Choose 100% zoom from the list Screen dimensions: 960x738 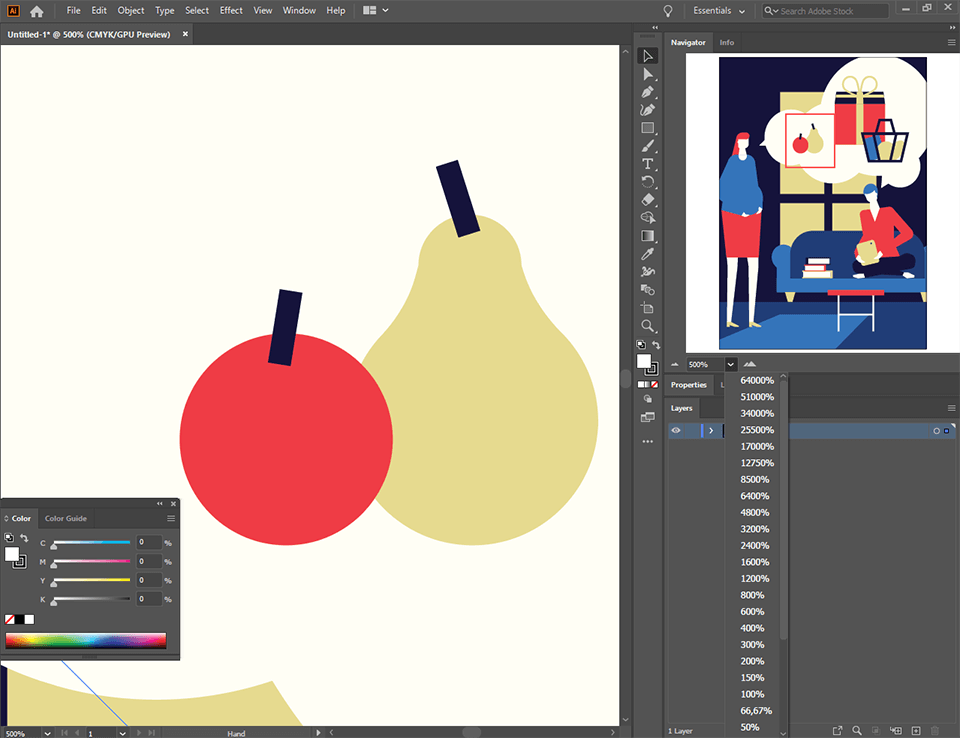tap(751, 694)
